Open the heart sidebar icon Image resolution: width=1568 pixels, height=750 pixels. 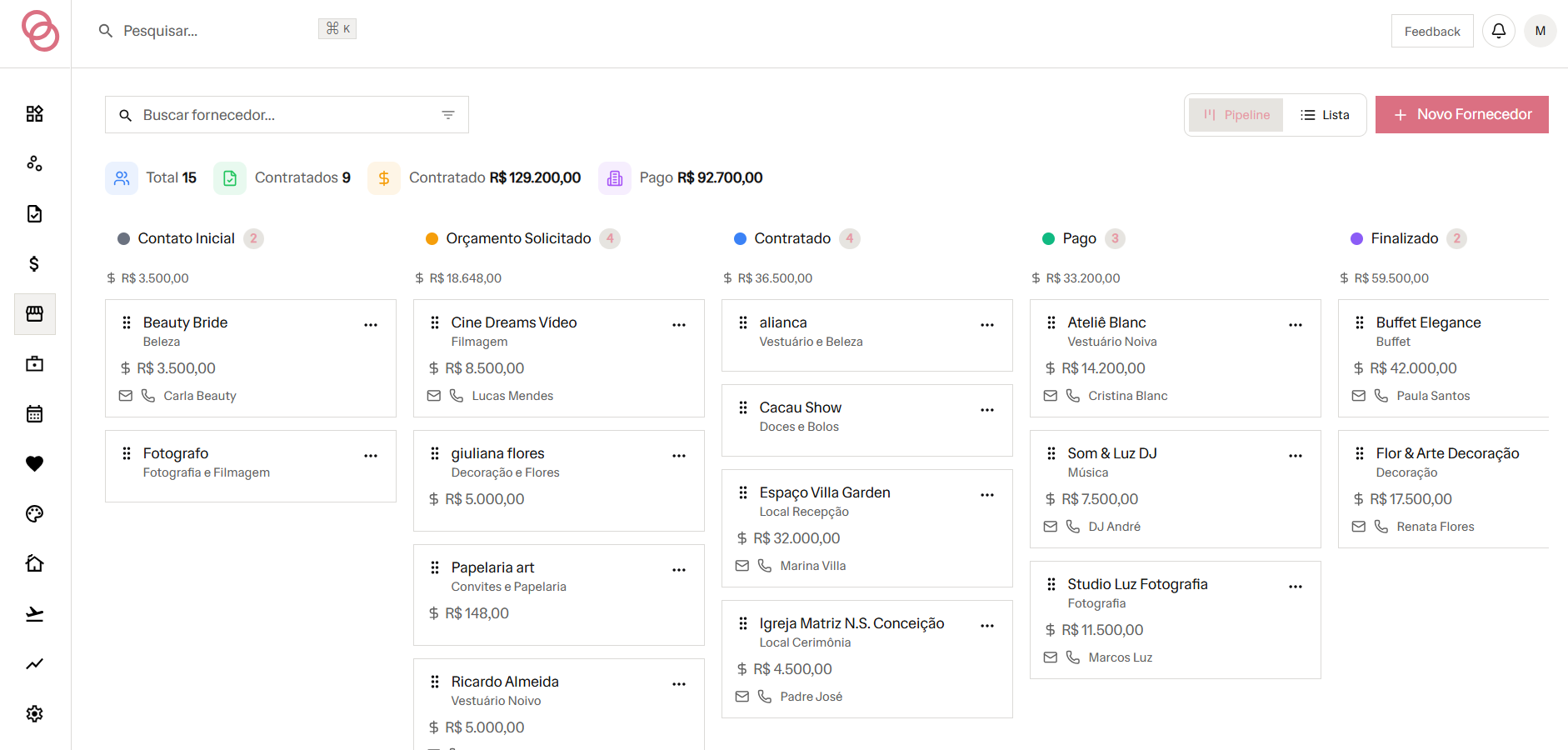34,463
